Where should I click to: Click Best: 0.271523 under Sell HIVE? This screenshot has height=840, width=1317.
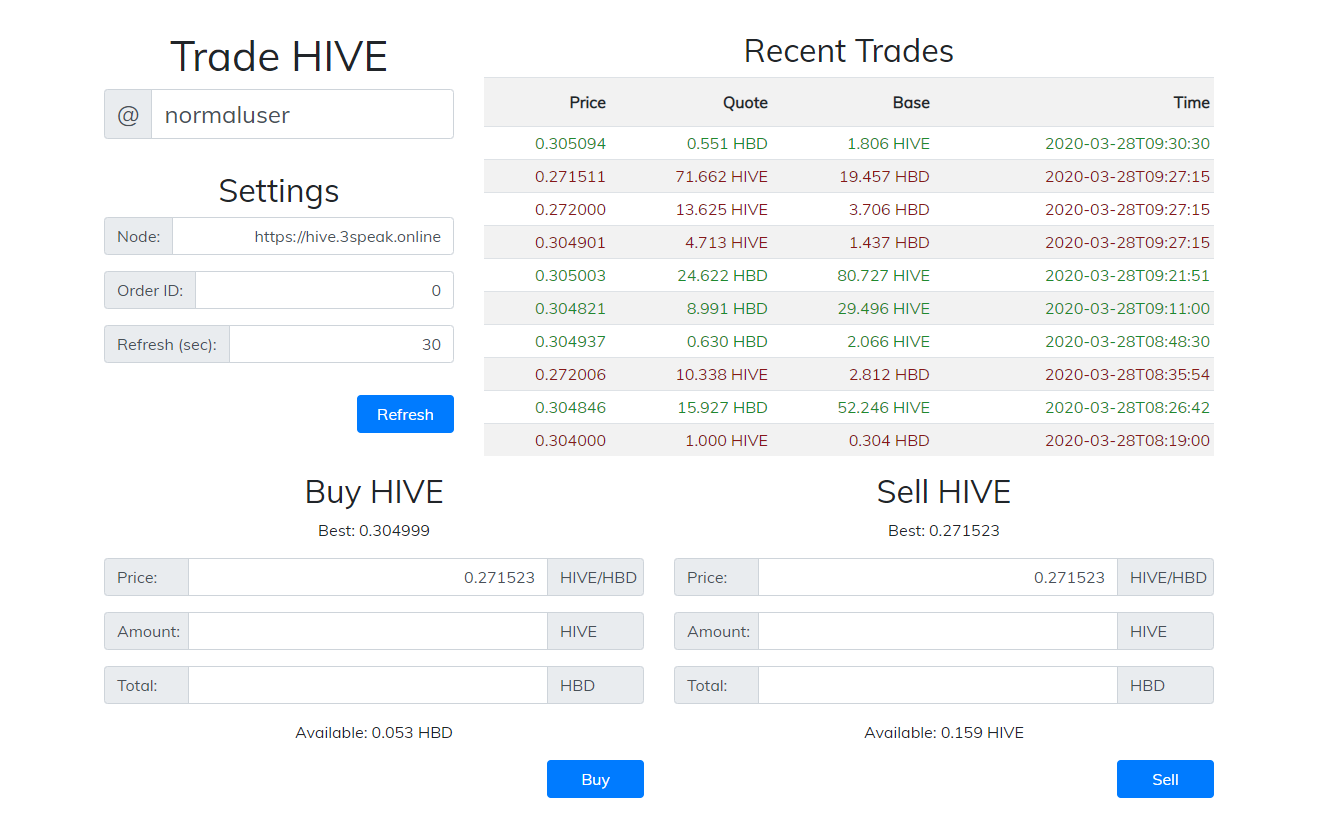coord(944,530)
